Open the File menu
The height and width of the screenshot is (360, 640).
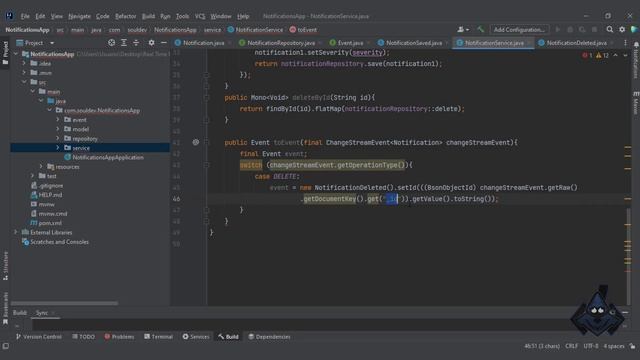pyautogui.click(x=25, y=16)
